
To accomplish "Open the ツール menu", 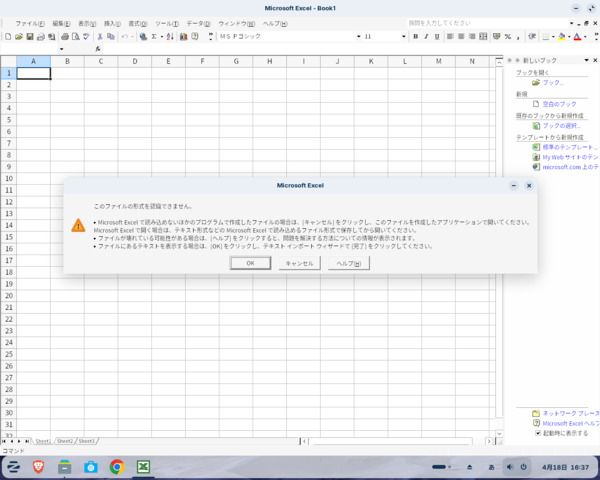I will (x=167, y=23).
